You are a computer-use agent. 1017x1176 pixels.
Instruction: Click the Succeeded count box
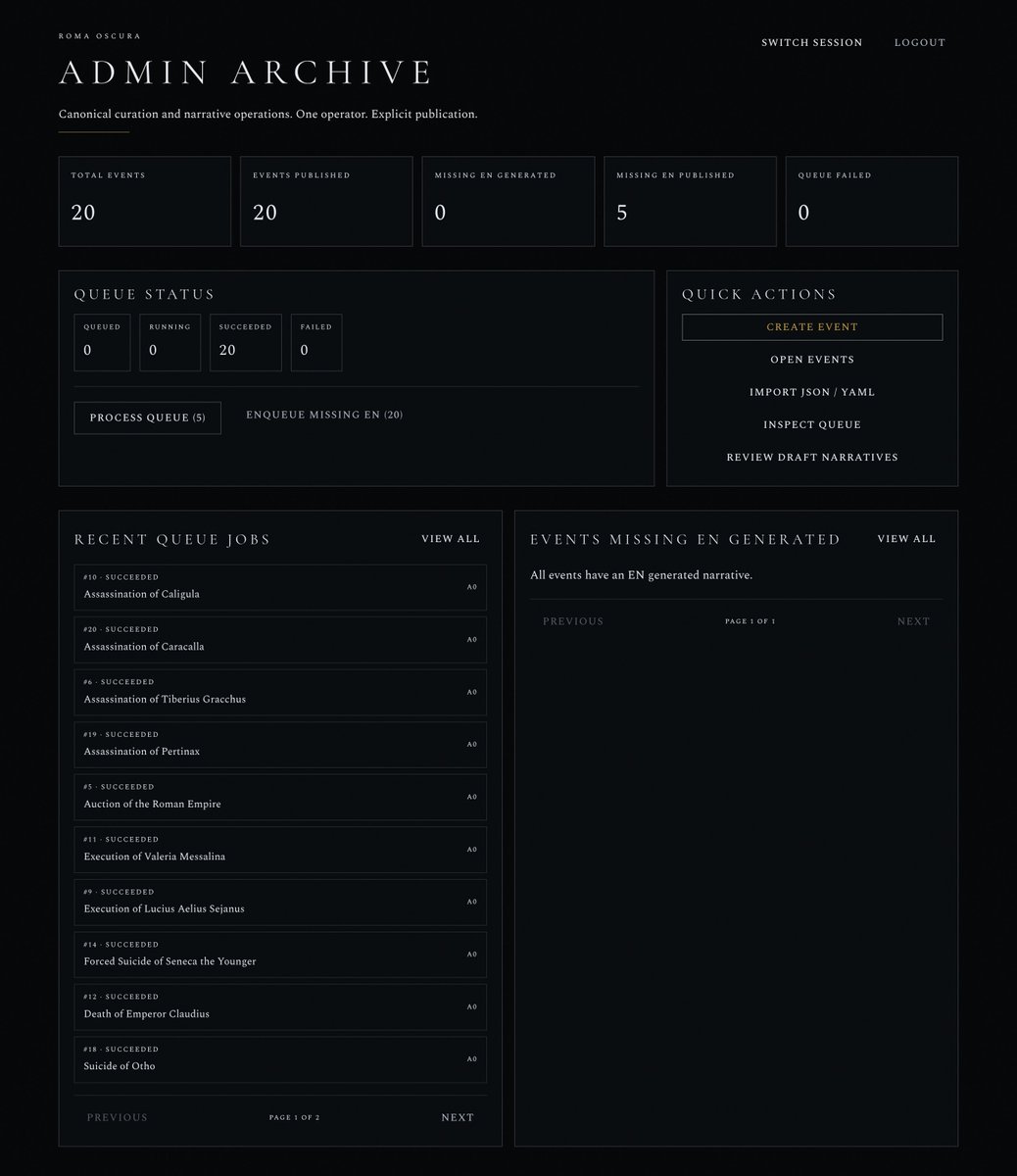pos(246,342)
